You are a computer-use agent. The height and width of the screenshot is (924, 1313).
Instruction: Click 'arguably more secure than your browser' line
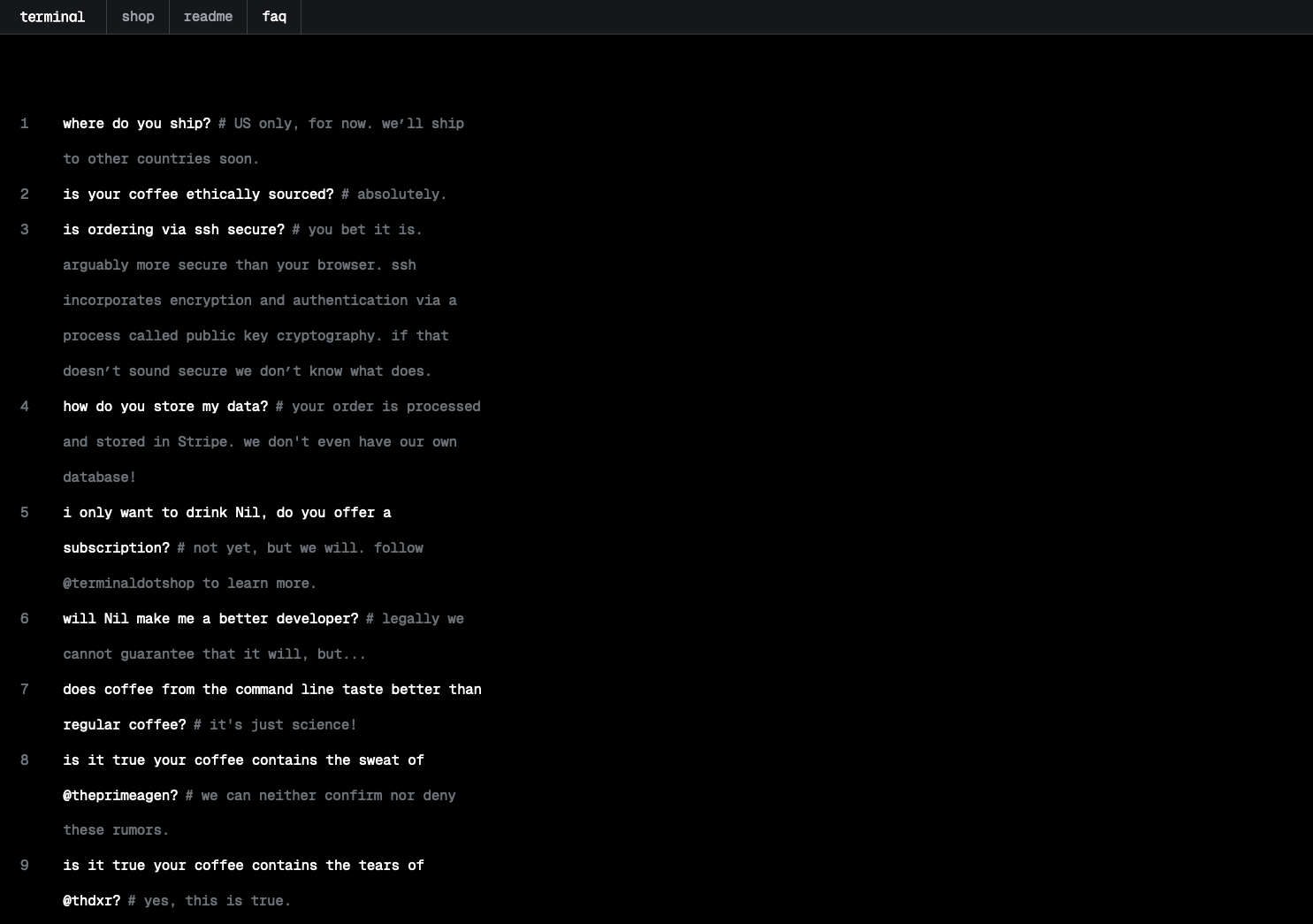(x=240, y=265)
